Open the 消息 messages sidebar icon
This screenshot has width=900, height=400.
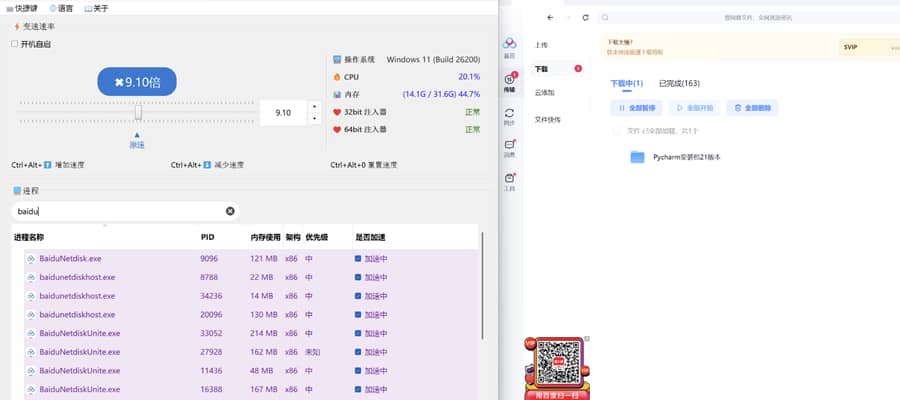[509, 149]
